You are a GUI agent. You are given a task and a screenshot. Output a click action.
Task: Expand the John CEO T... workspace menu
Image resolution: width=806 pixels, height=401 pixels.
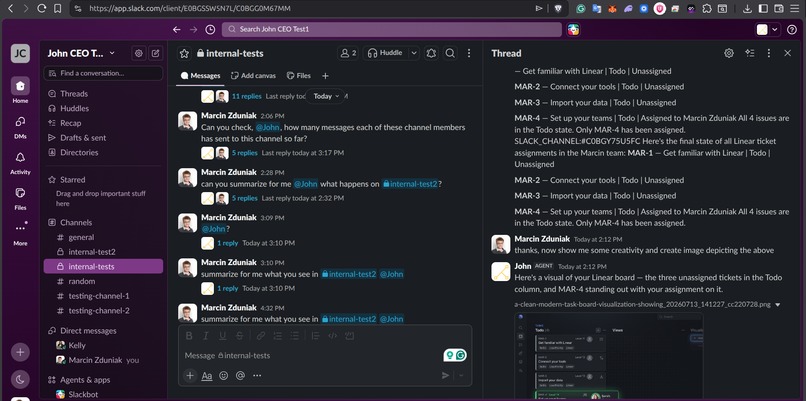point(81,53)
